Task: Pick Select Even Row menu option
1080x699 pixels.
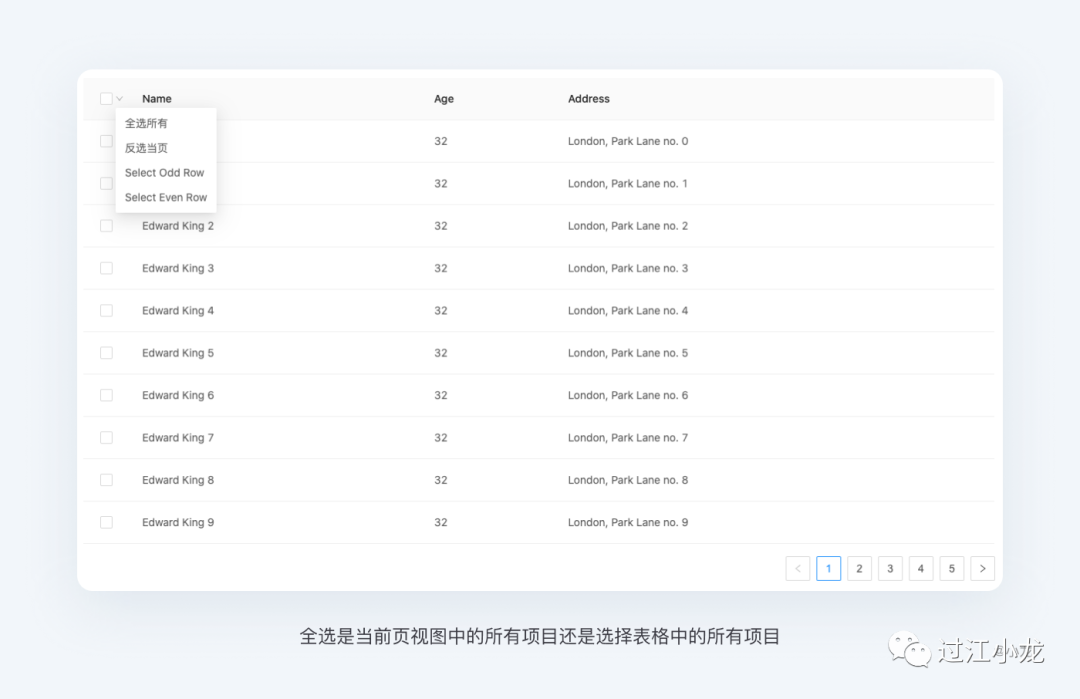Action: 166,198
